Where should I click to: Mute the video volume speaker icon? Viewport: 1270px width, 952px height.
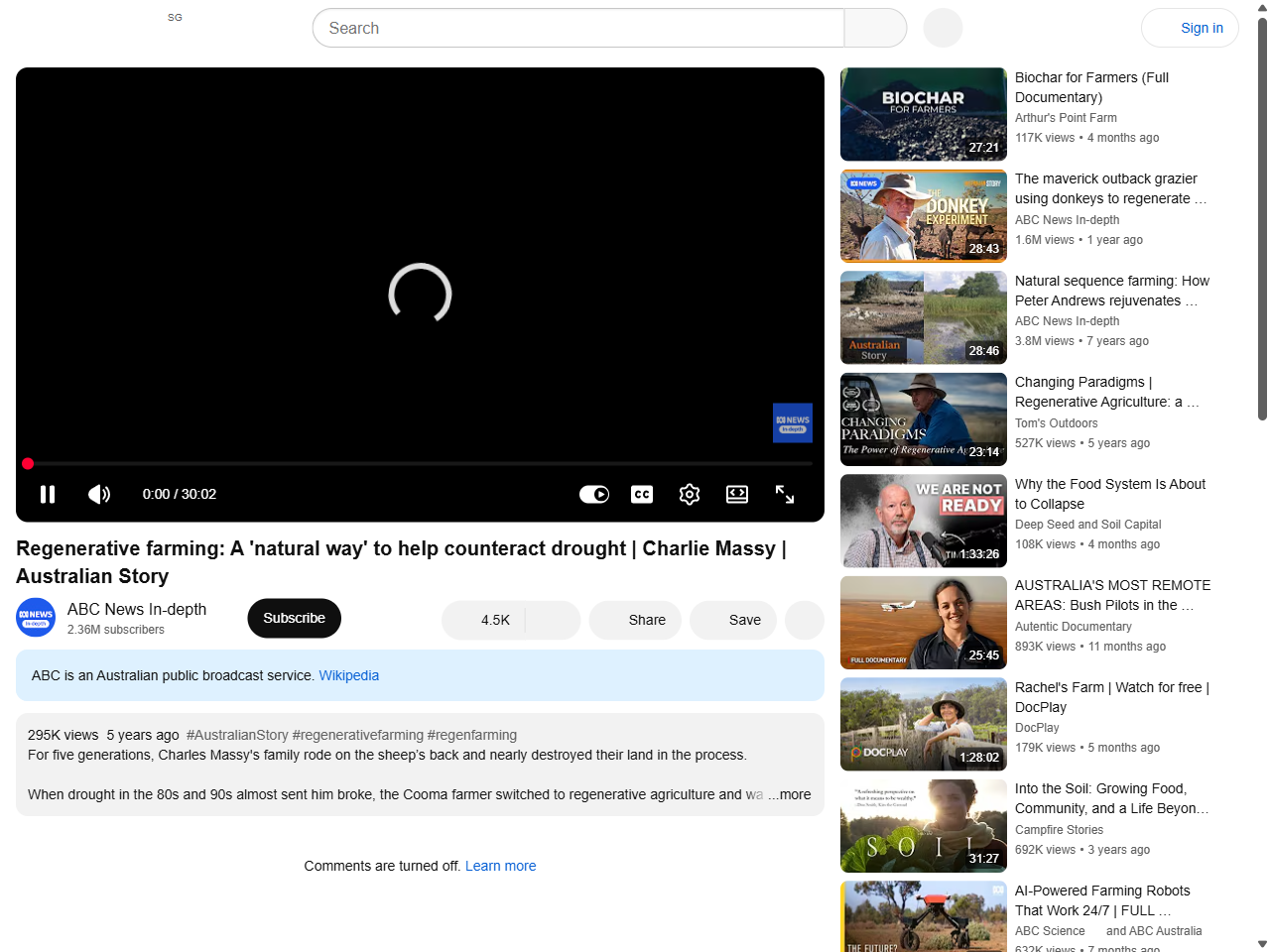coord(99,494)
